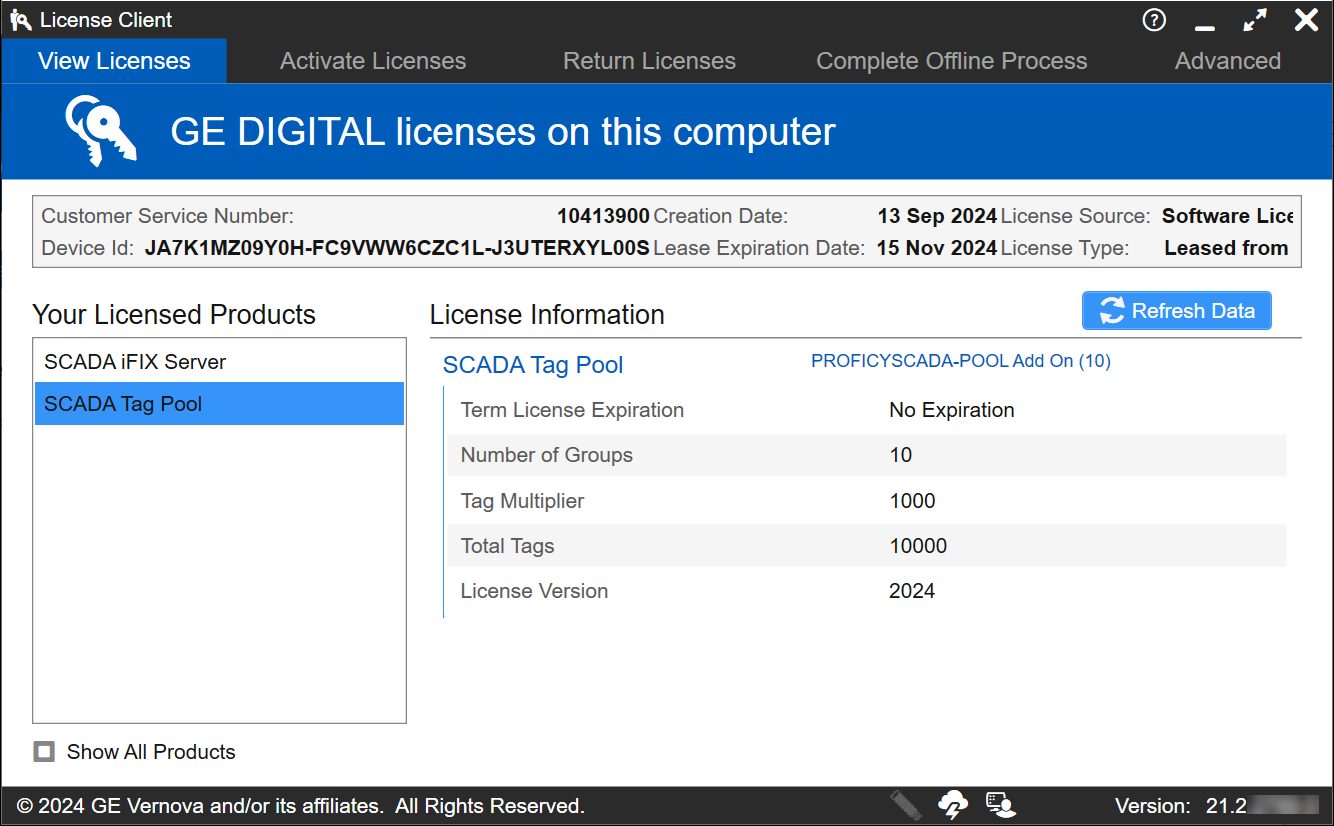Viewport: 1334px width, 826px height.
Task: Click the SCADA Tag Pool license heading
Action: (533, 365)
